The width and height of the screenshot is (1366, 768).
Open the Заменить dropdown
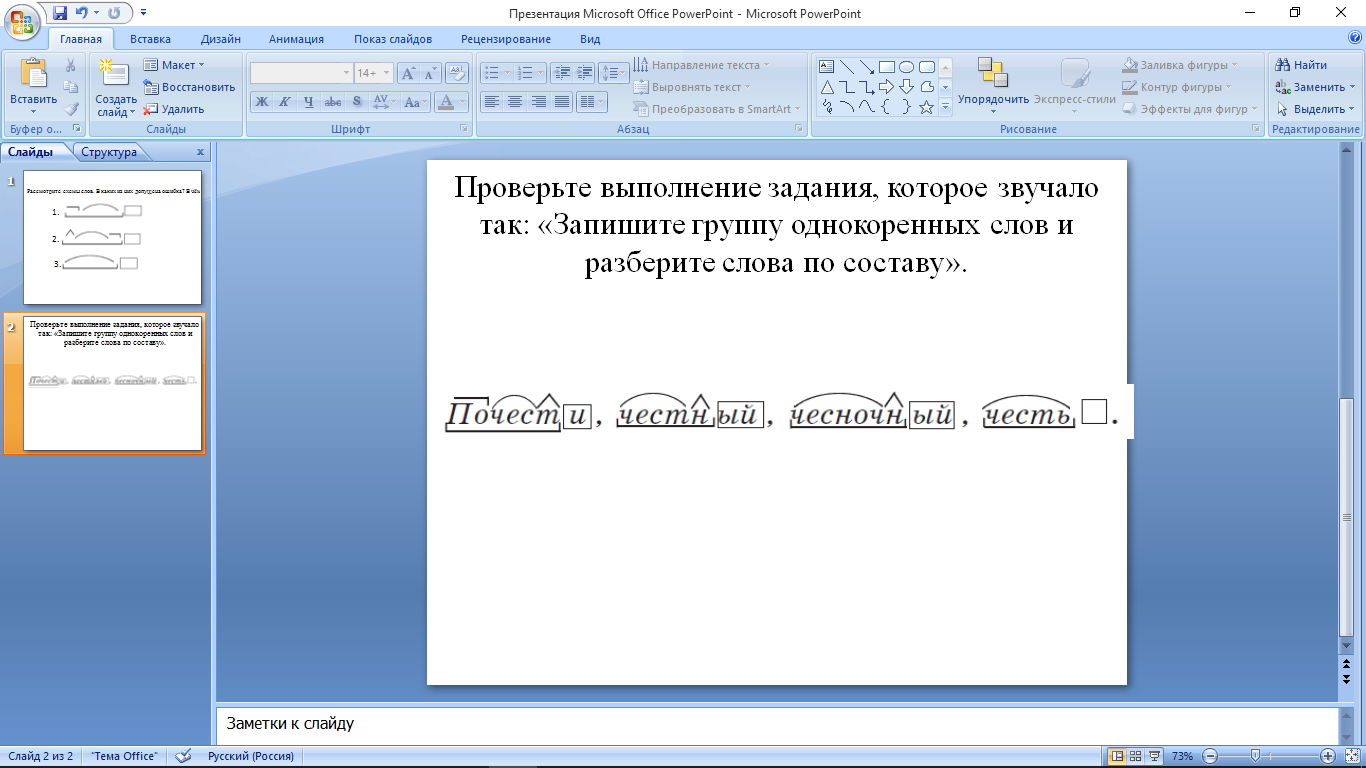[1315, 87]
